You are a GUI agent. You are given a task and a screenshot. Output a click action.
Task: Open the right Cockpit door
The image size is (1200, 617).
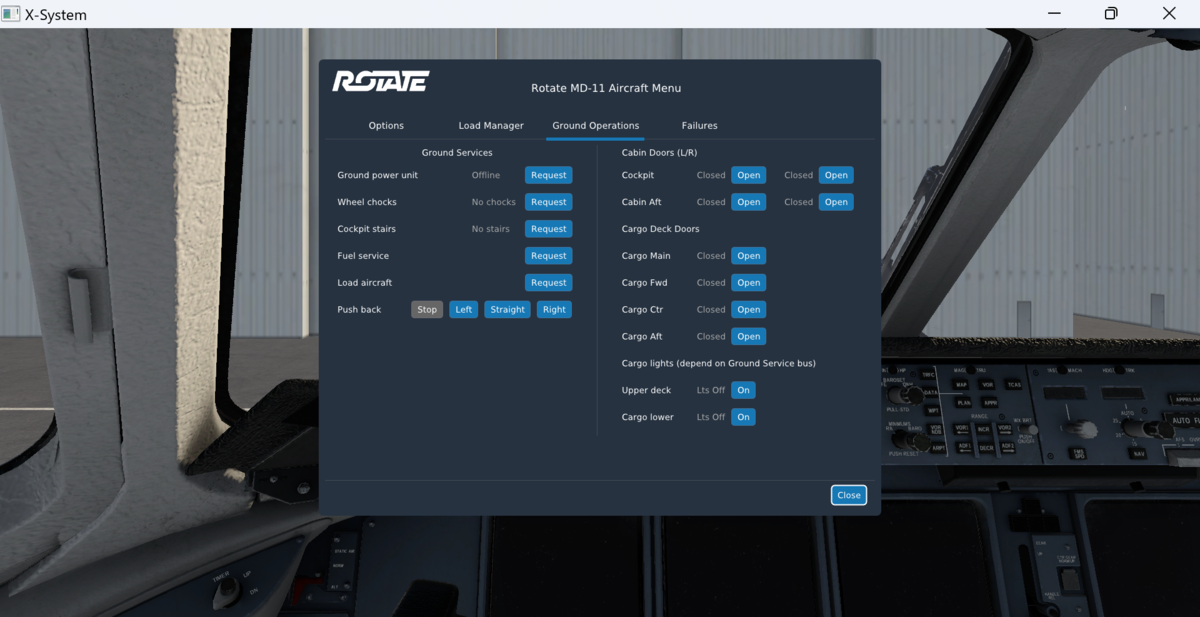tap(836, 175)
